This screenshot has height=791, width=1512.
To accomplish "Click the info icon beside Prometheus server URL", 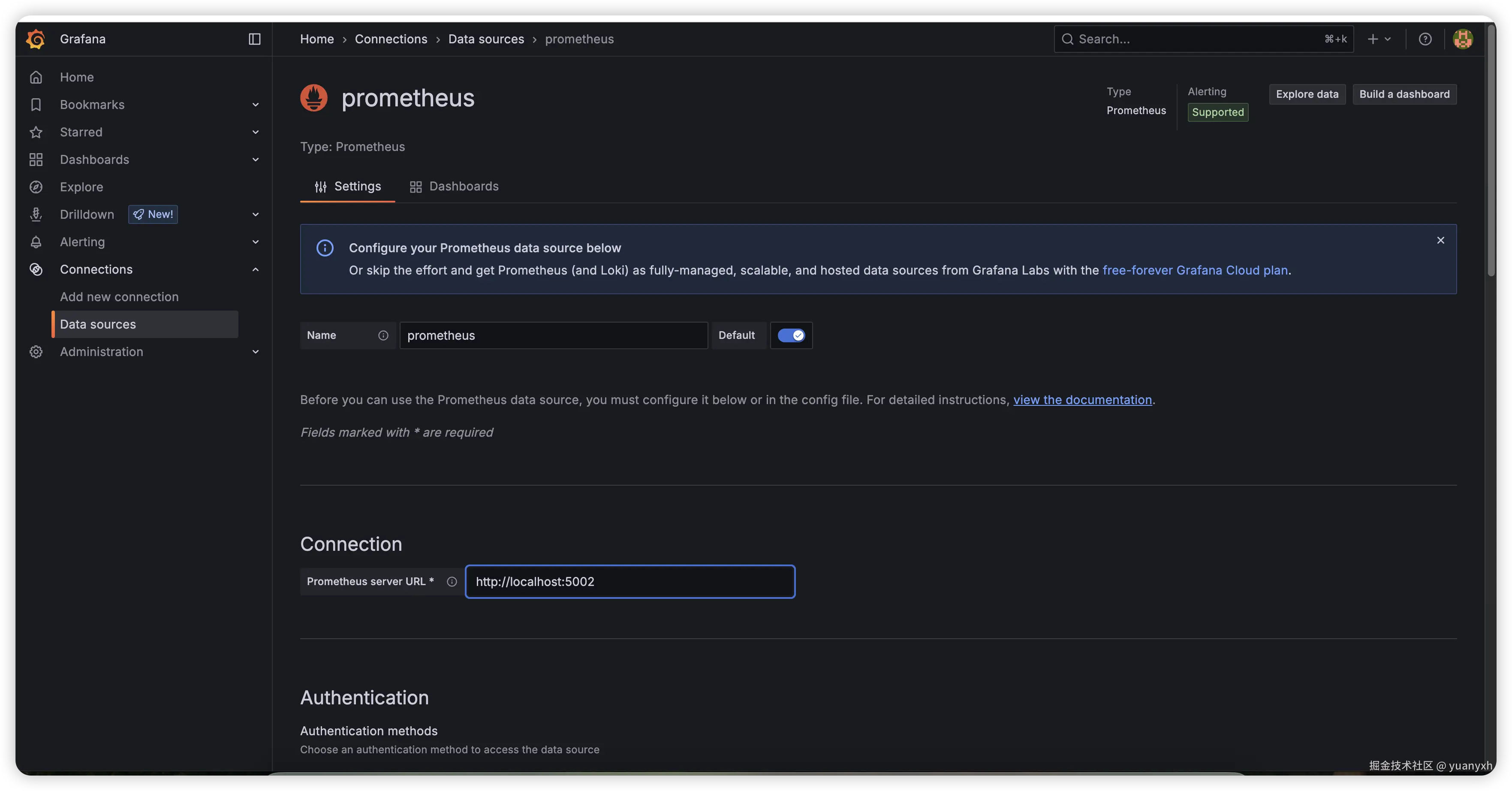I will coord(452,581).
